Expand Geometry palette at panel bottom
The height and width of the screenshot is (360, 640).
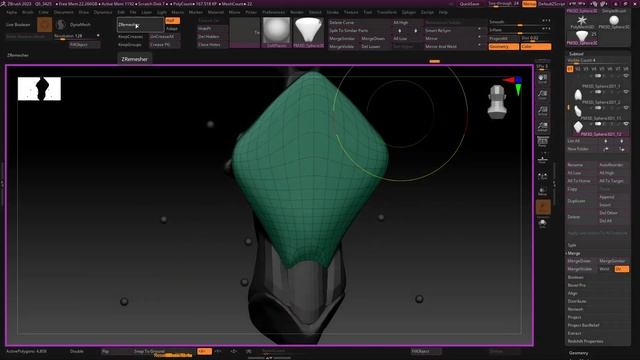click(x=579, y=353)
